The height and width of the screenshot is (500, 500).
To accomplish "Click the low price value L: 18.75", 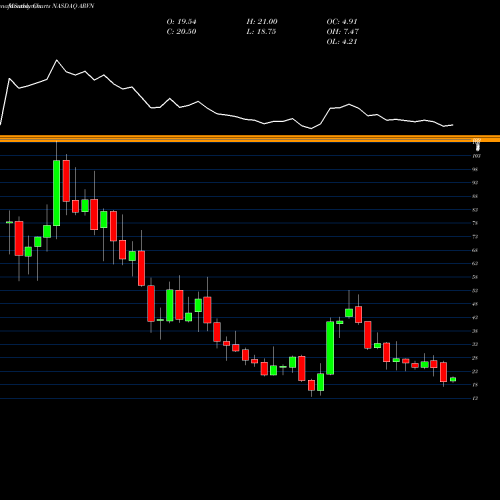I will pos(261,32).
